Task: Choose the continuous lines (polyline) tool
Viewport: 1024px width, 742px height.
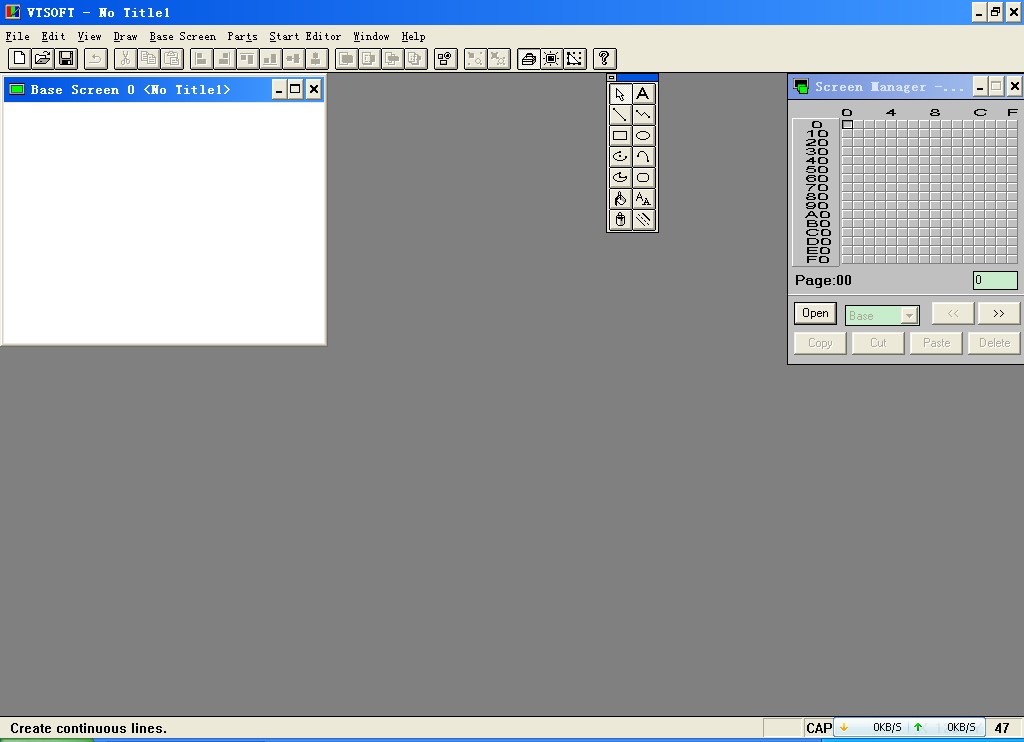Action: point(643,115)
